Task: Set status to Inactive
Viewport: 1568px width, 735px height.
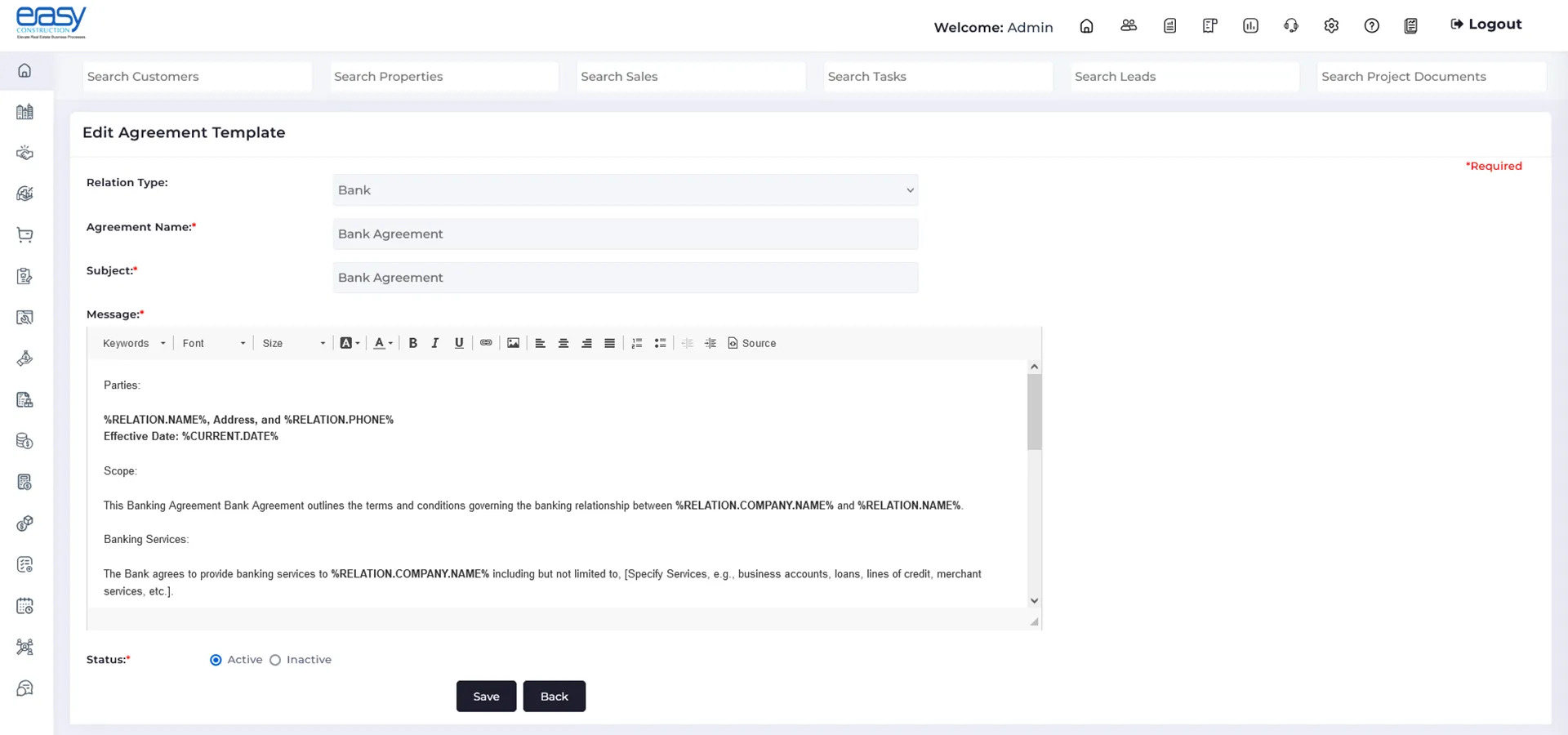Action: click(x=275, y=660)
